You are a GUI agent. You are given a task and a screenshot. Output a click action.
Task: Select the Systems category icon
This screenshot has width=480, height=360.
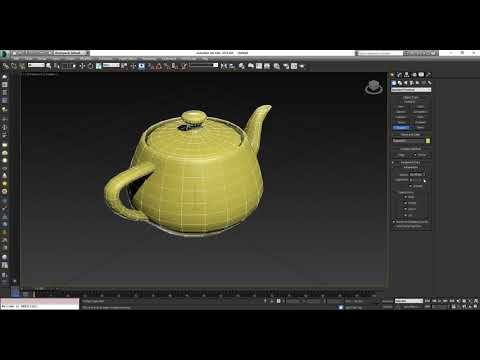[430, 83]
